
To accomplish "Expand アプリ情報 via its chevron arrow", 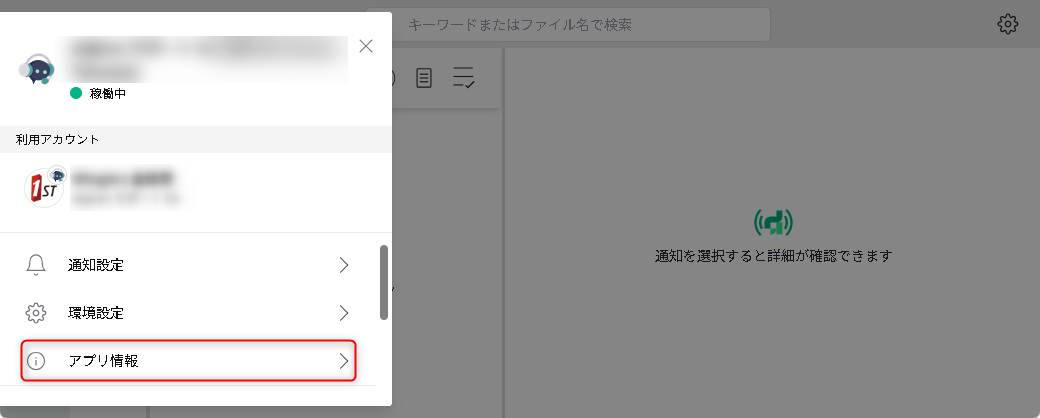I will [x=344, y=361].
